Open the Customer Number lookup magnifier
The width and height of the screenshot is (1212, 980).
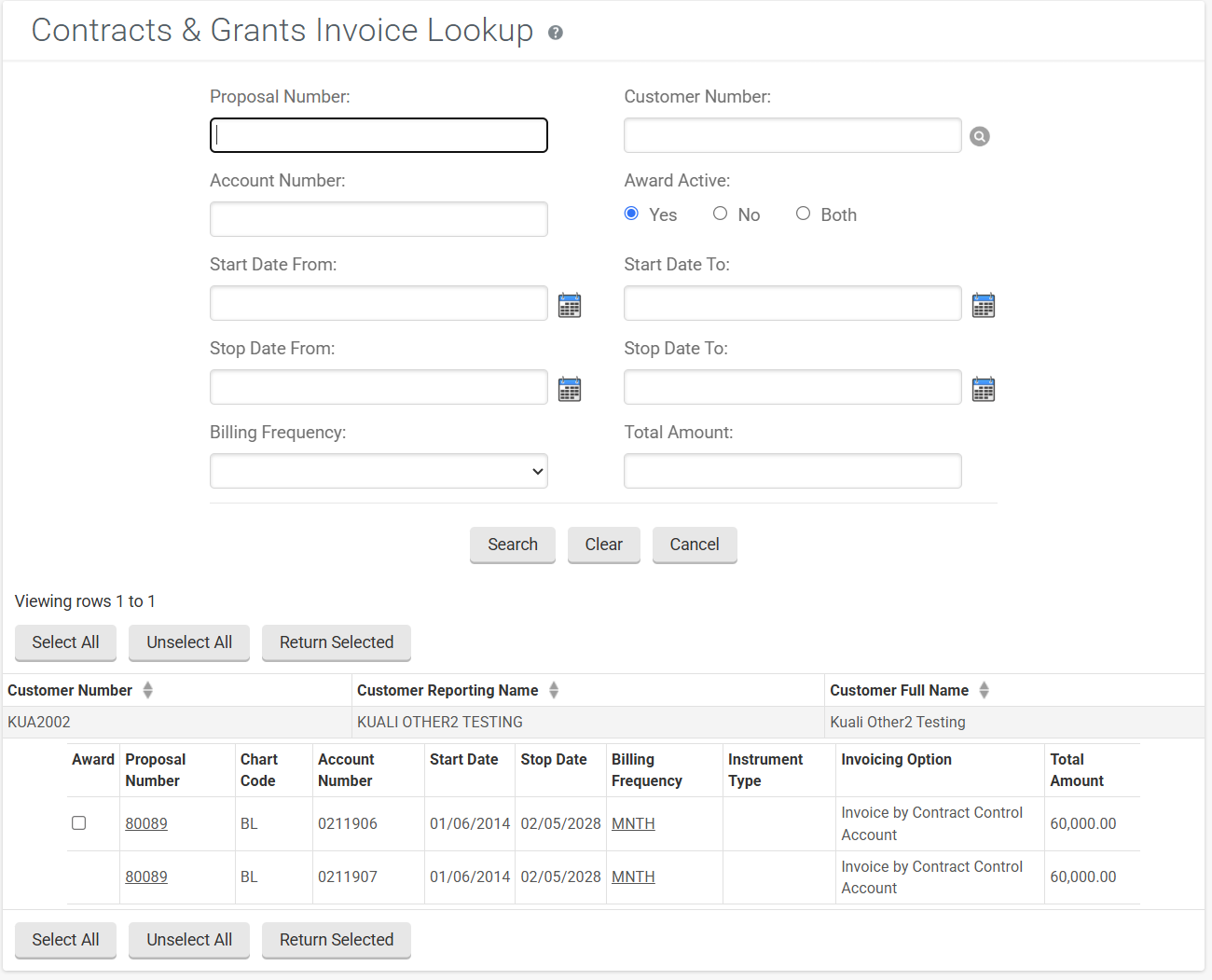point(979,136)
